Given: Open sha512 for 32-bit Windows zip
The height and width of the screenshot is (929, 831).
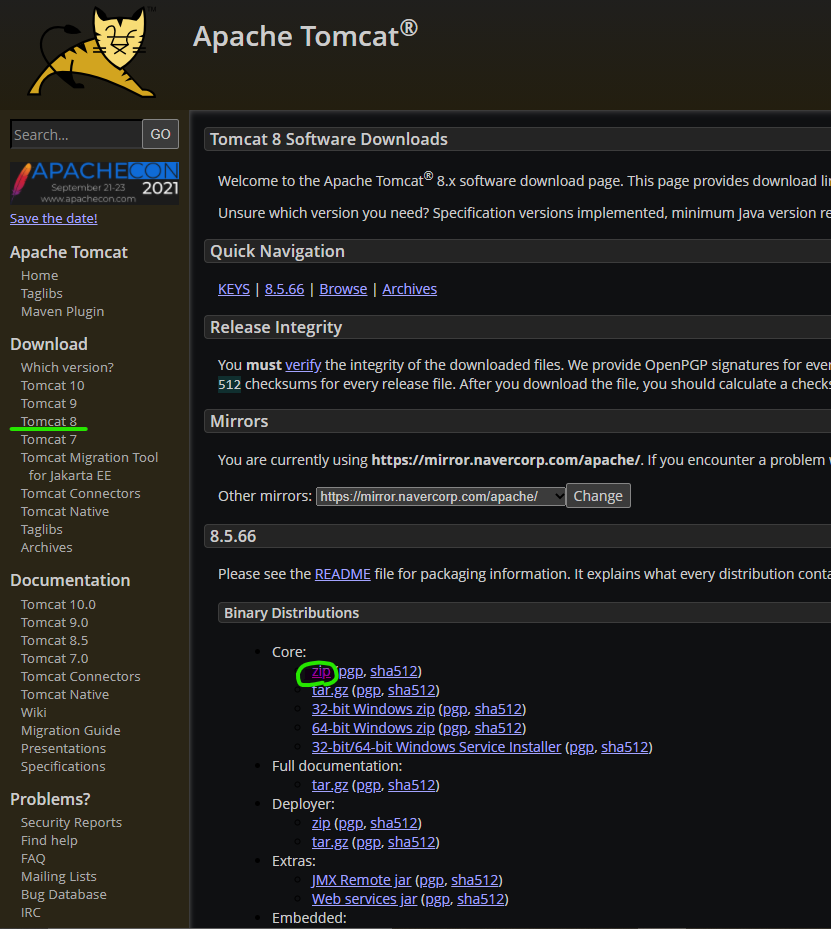Looking at the screenshot, I should coord(499,709).
